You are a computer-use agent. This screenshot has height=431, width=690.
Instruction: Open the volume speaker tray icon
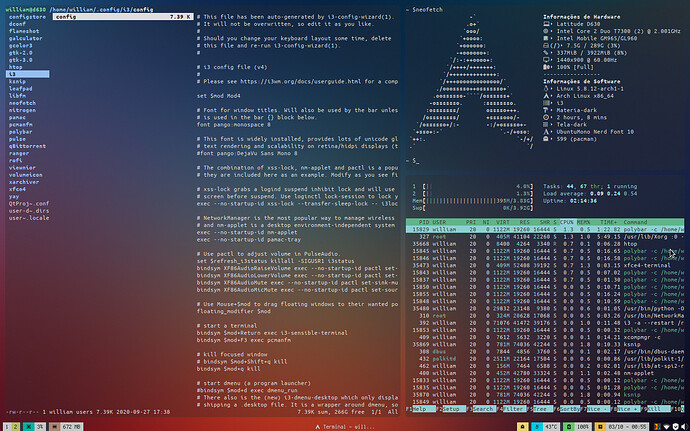684,427
